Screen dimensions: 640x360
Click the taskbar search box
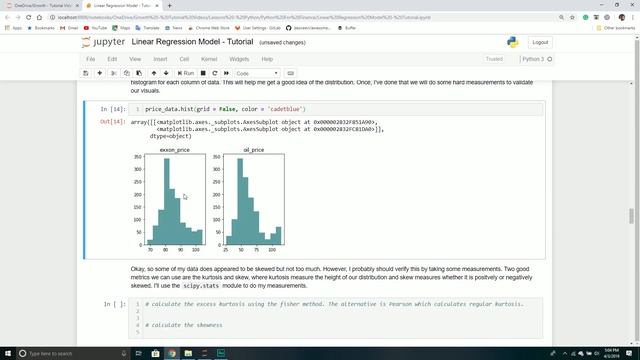click(x=73, y=353)
